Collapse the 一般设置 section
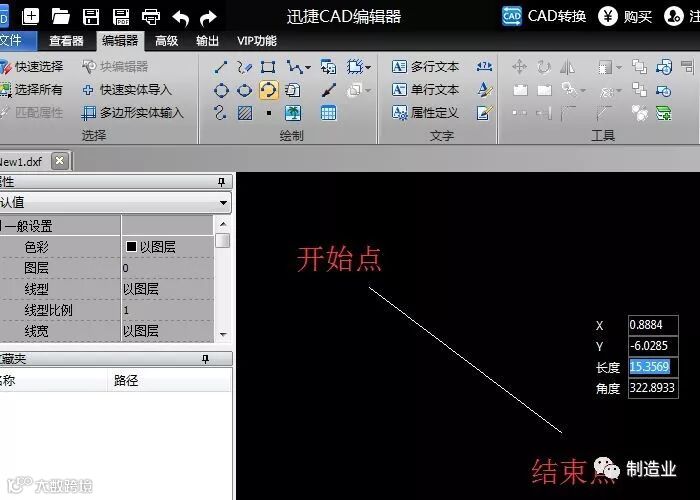Screen dimensions: 700x500 click(1, 226)
